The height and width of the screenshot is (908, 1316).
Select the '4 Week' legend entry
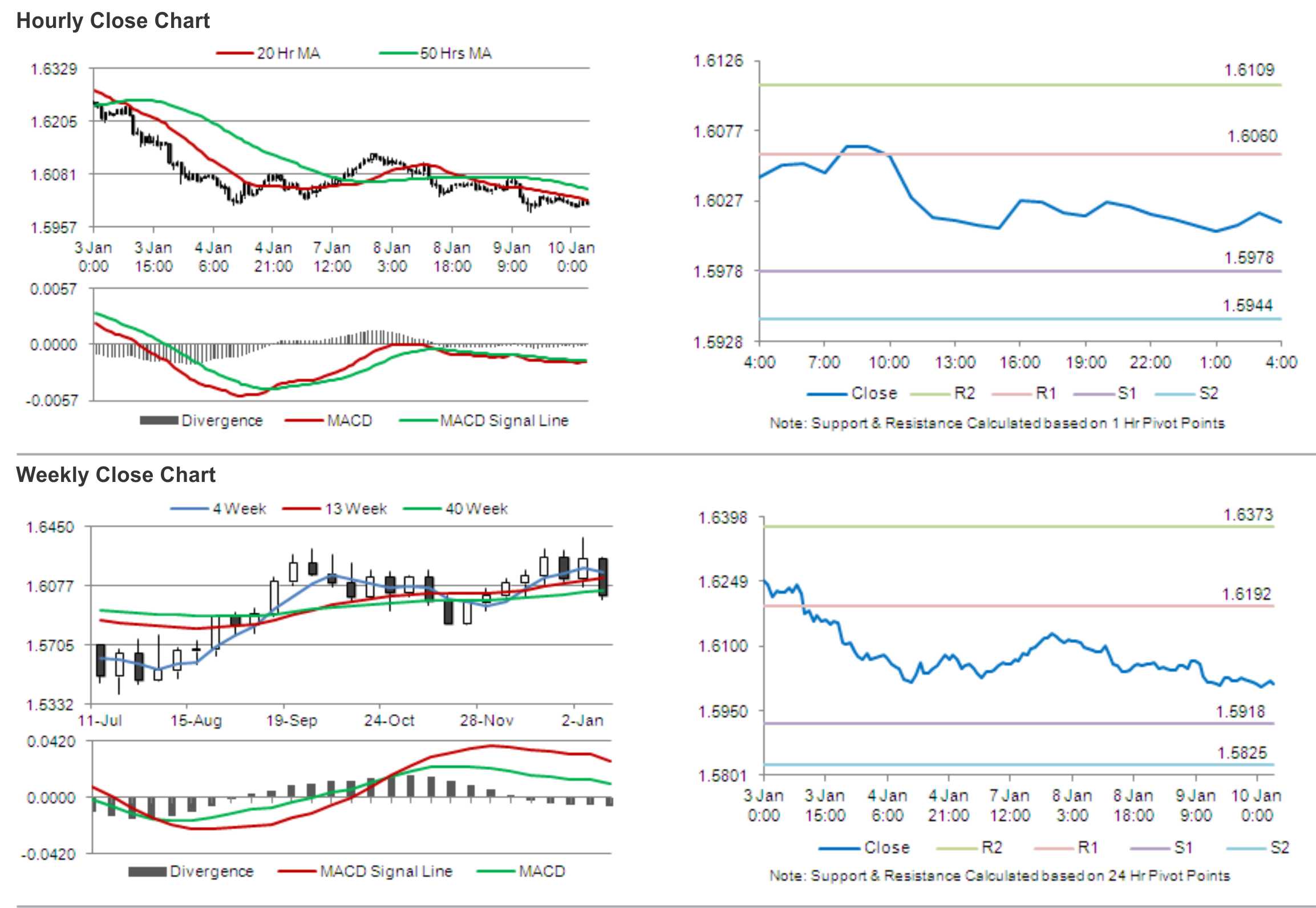(x=218, y=509)
